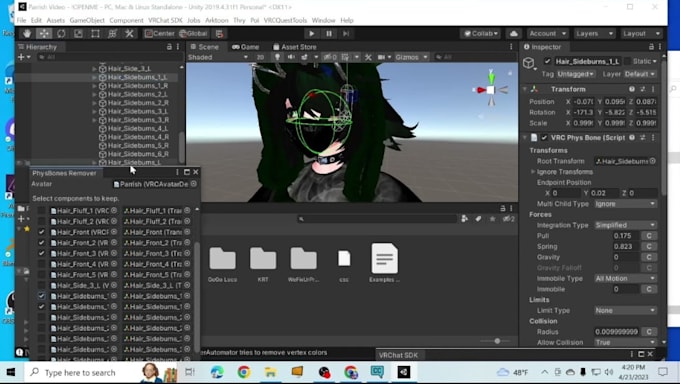
Task: Open the Layer Default dropdown
Action: [x=640, y=74]
